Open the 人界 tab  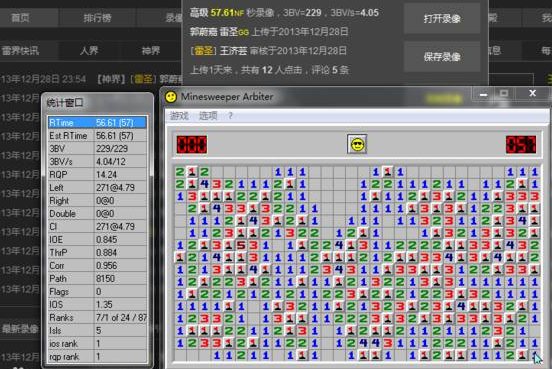(89, 51)
